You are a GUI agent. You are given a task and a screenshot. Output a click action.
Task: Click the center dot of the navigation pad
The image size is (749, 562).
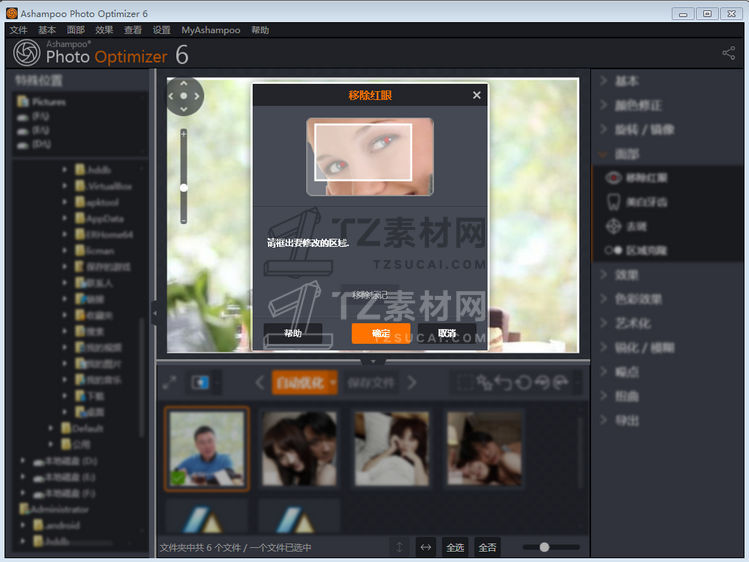pyautogui.click(x=184, y=96)
